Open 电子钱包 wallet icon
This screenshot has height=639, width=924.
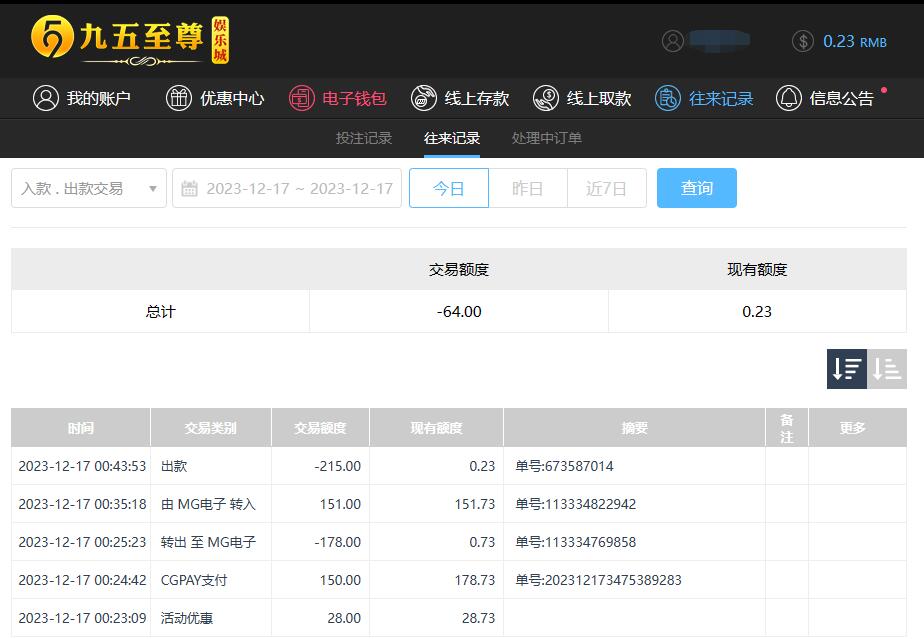point(301,98)
